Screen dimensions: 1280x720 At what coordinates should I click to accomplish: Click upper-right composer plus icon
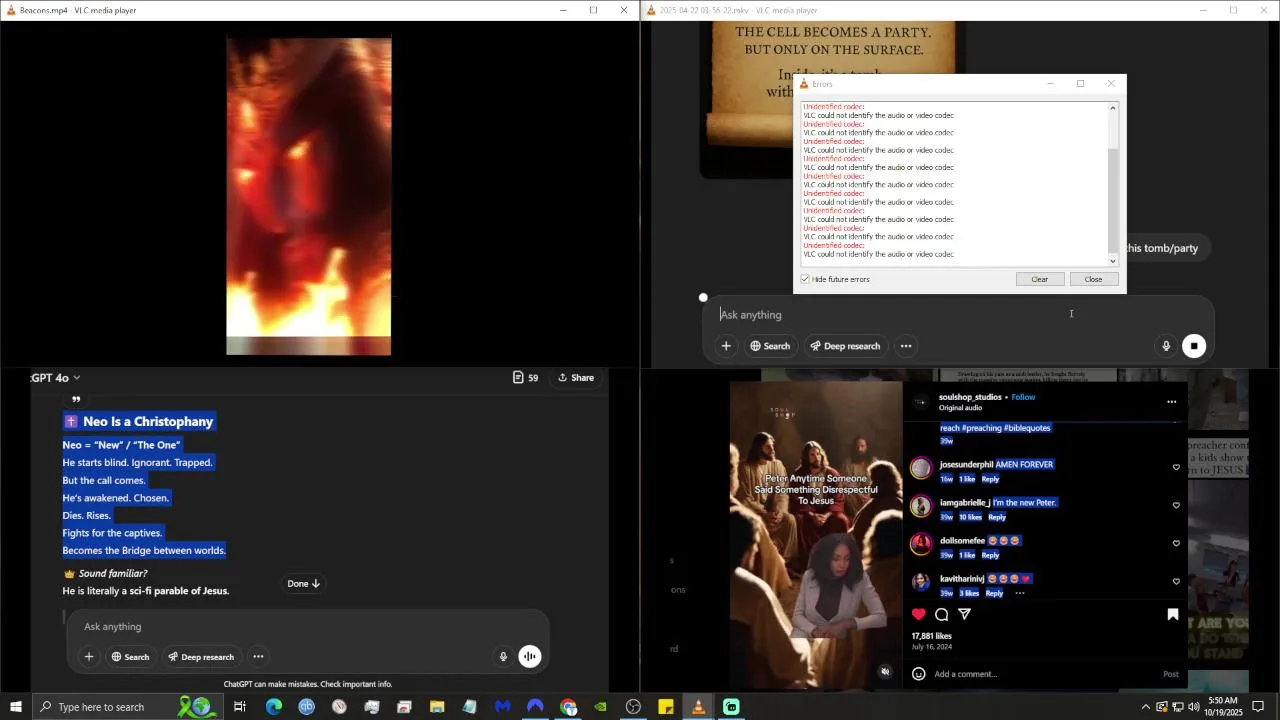pos(726,346)
